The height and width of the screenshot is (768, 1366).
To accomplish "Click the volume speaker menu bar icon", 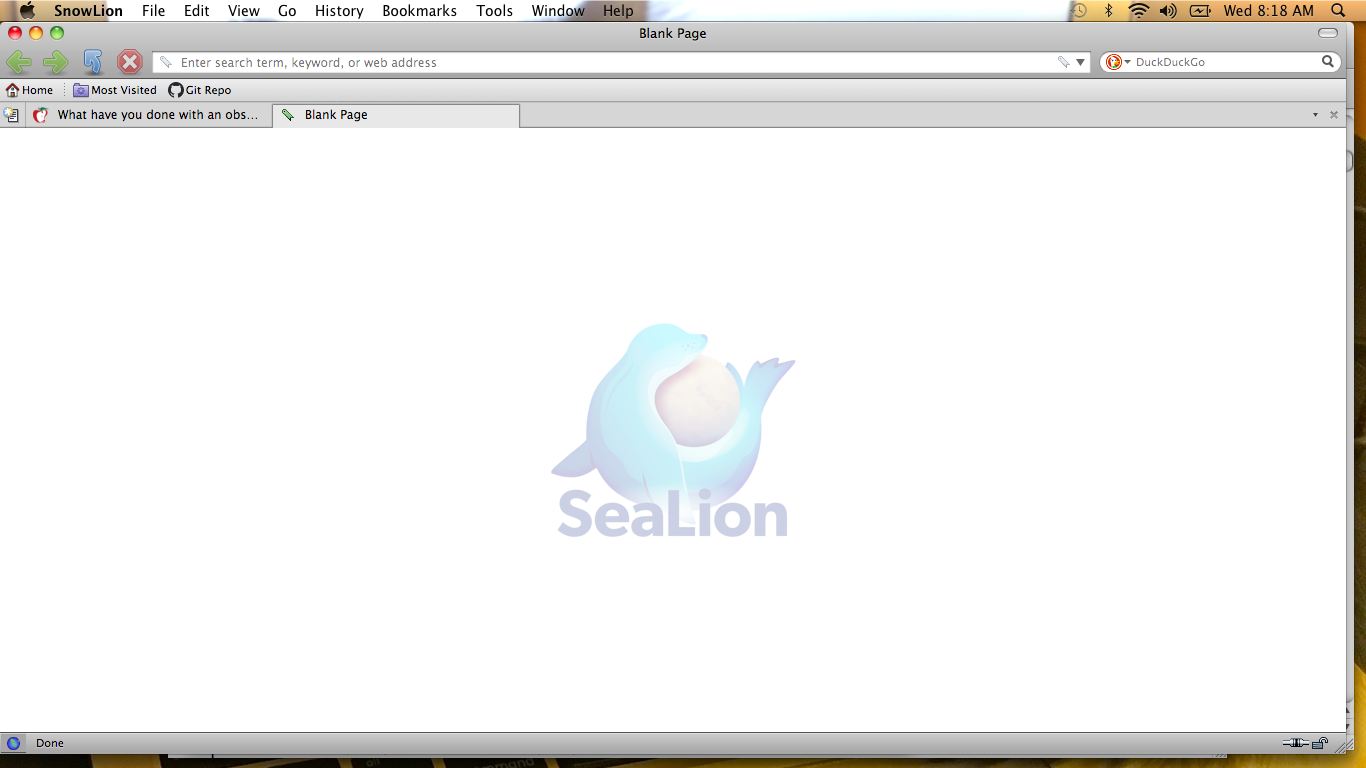I will (x=1168, y=11).
